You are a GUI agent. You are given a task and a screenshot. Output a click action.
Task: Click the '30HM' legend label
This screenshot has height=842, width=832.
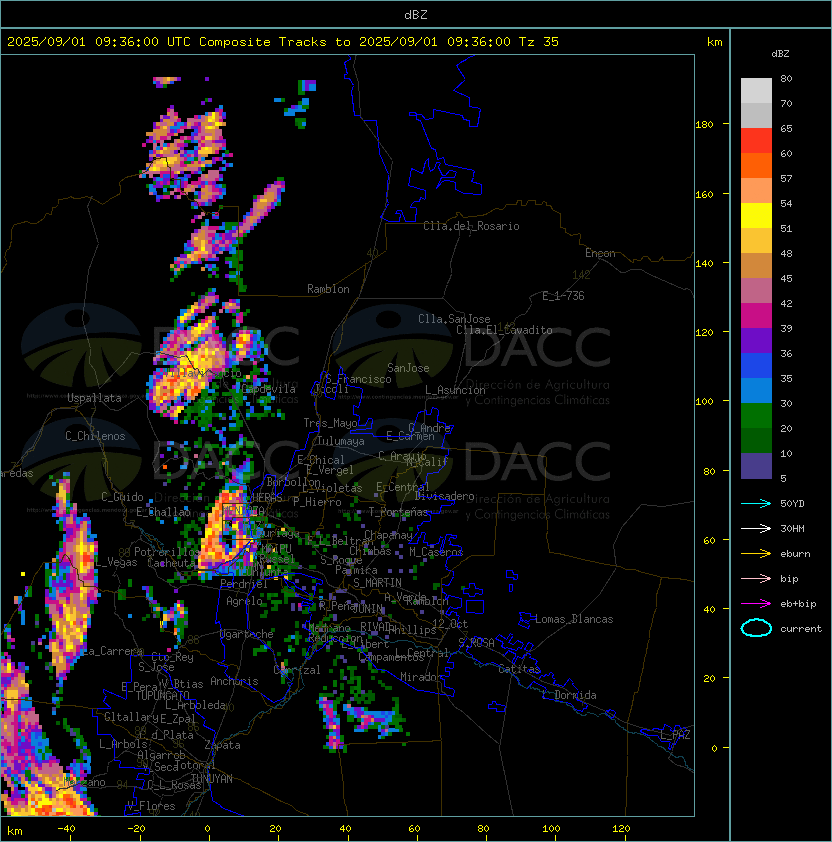[792, 528]
